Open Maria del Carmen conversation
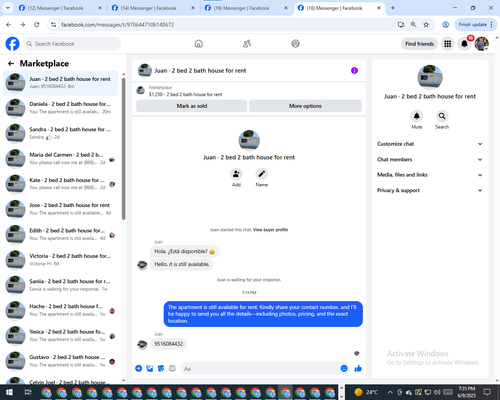Viewport: 500px width, 400px height. pyautogui.click(x=60, y=159)
